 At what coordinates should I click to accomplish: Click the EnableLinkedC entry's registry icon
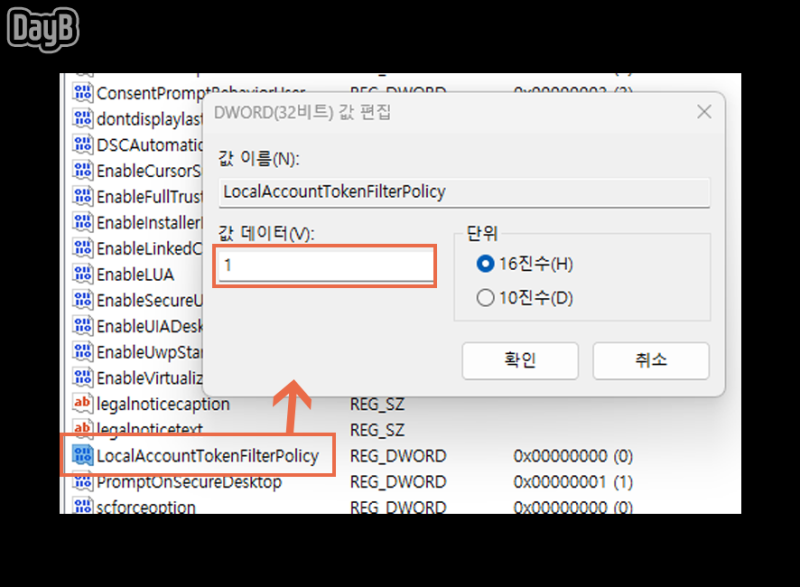click(x=83, y=248)
